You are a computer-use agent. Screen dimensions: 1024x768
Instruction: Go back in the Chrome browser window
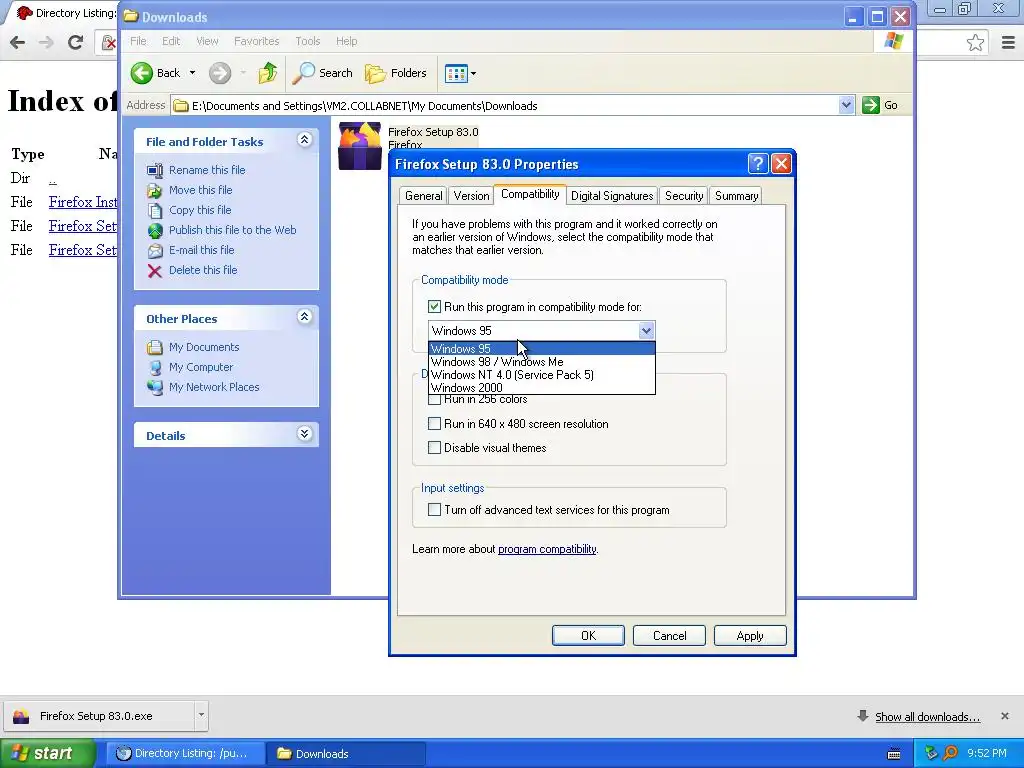[18, 42]
